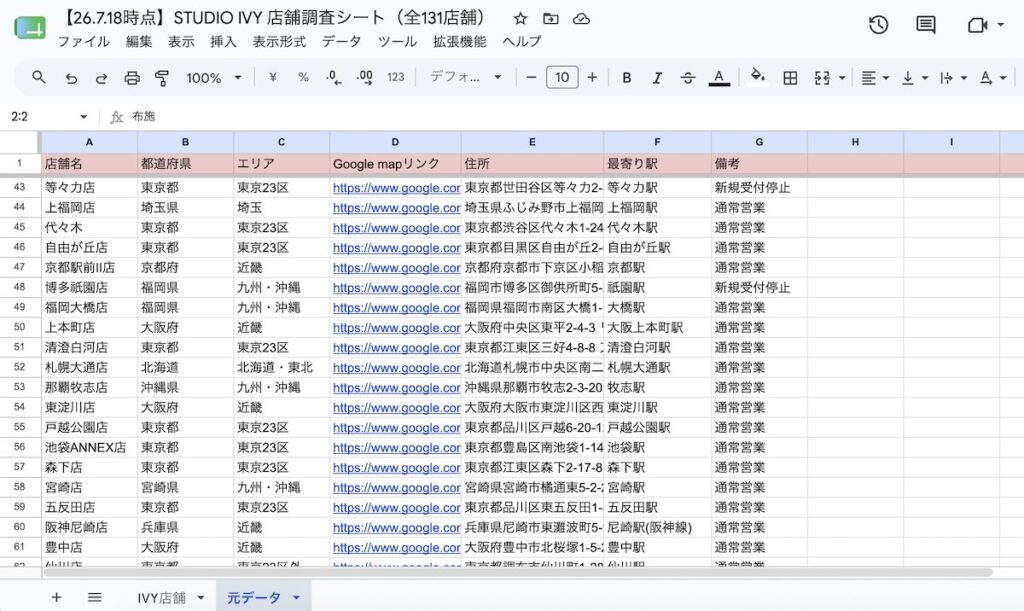The width and height of the screenshot is (1024, 611).
Task: Open the 表示 menu
Action: (181, 42)
